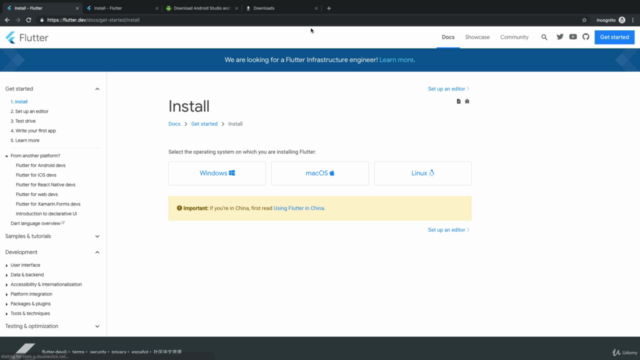Open Flutter for web devs
The width and height of the screenshot is (640, 360).
(x=37, y=194)
